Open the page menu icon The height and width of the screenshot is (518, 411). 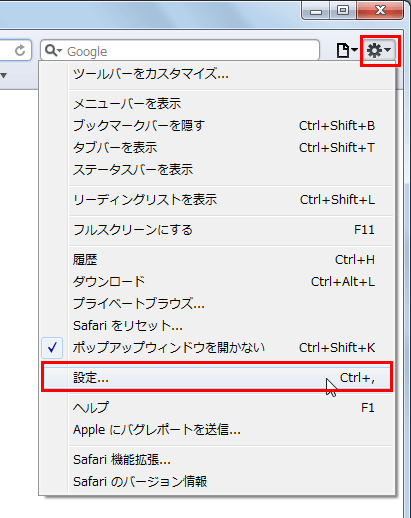pyautogui.click(x=347, y=51)
